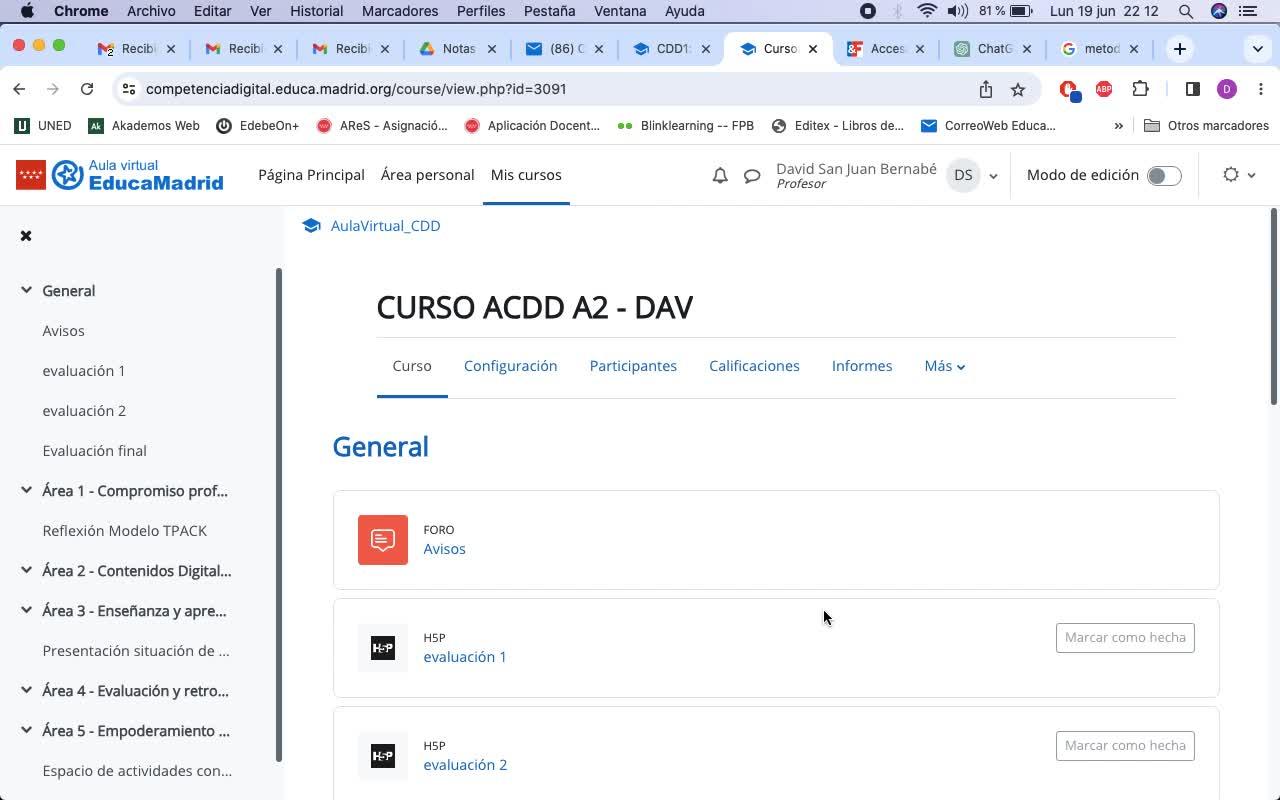Viewport: 1280px width, 800px height.
Task: Open the Marcadores menu in menu bar
Action: [x=398, y=11]
